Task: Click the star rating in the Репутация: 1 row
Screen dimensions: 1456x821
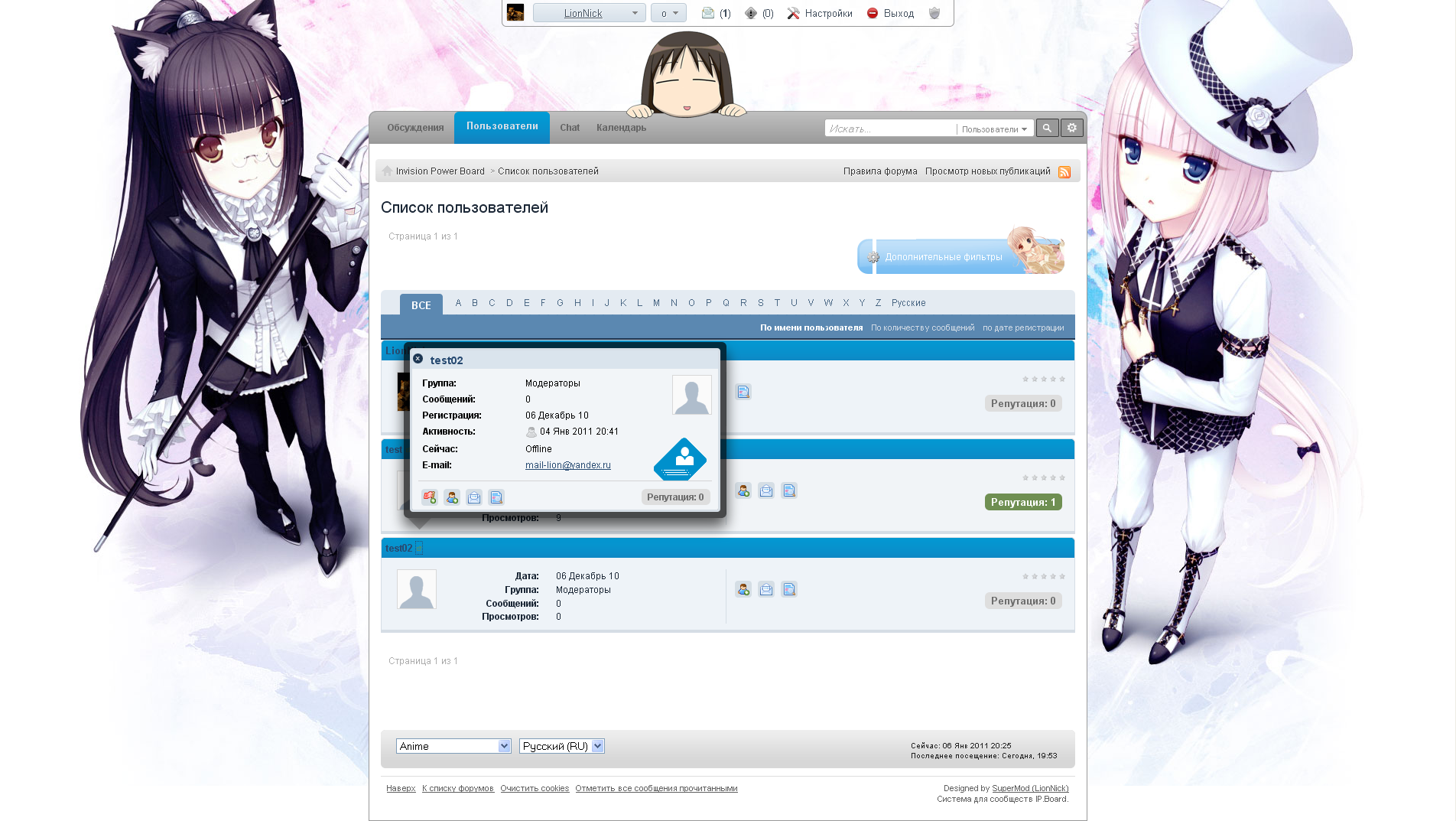Action: [x=1044, y=477]
